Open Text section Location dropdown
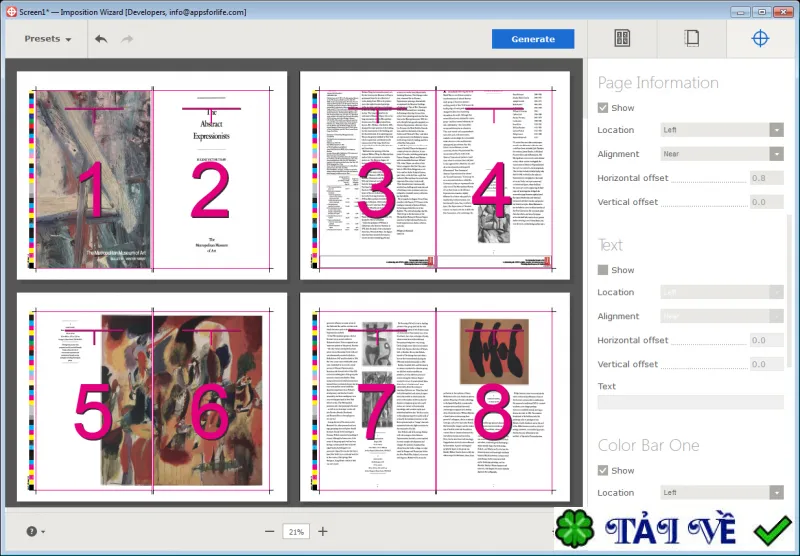800x556 pixels. (721, 292)
